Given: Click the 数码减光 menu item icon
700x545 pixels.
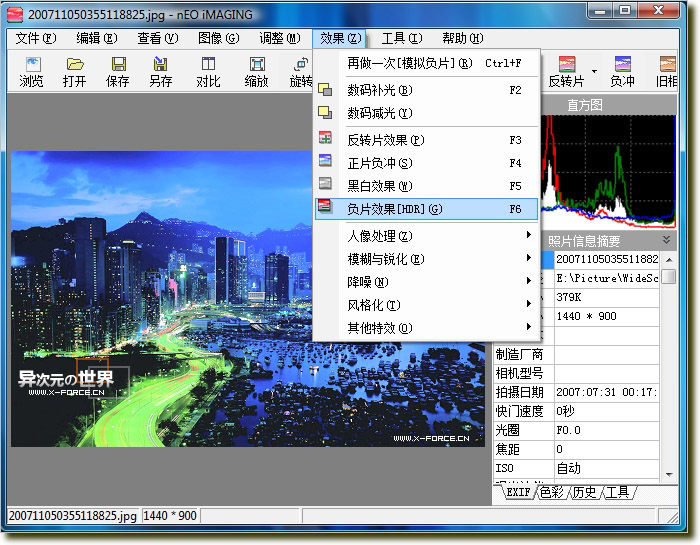Looking at the screenshot, I should 325,112.
